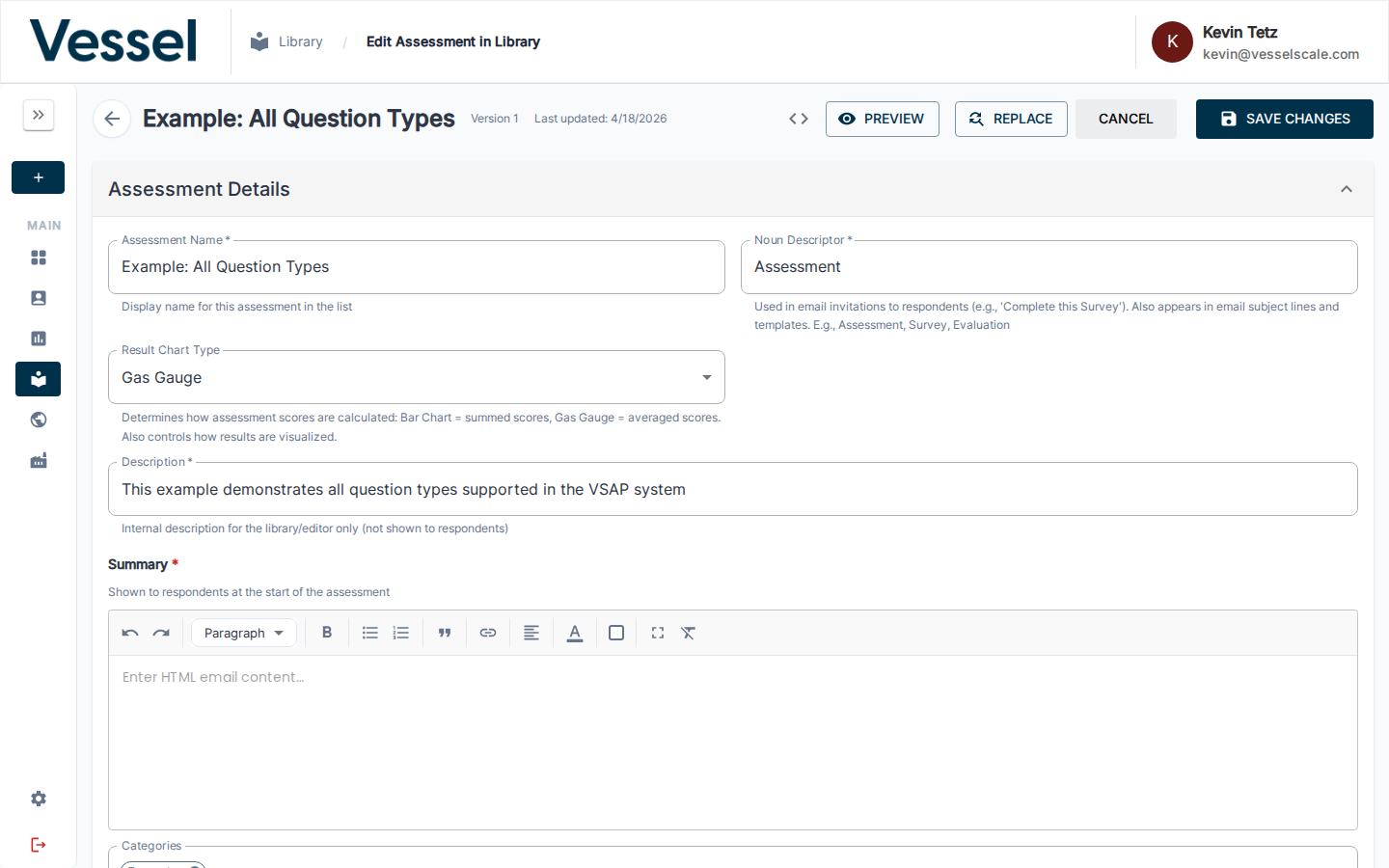This screenshot has width=1389, height=868.
Task: Open the code view icon near Preview
Action: [799, 118]
